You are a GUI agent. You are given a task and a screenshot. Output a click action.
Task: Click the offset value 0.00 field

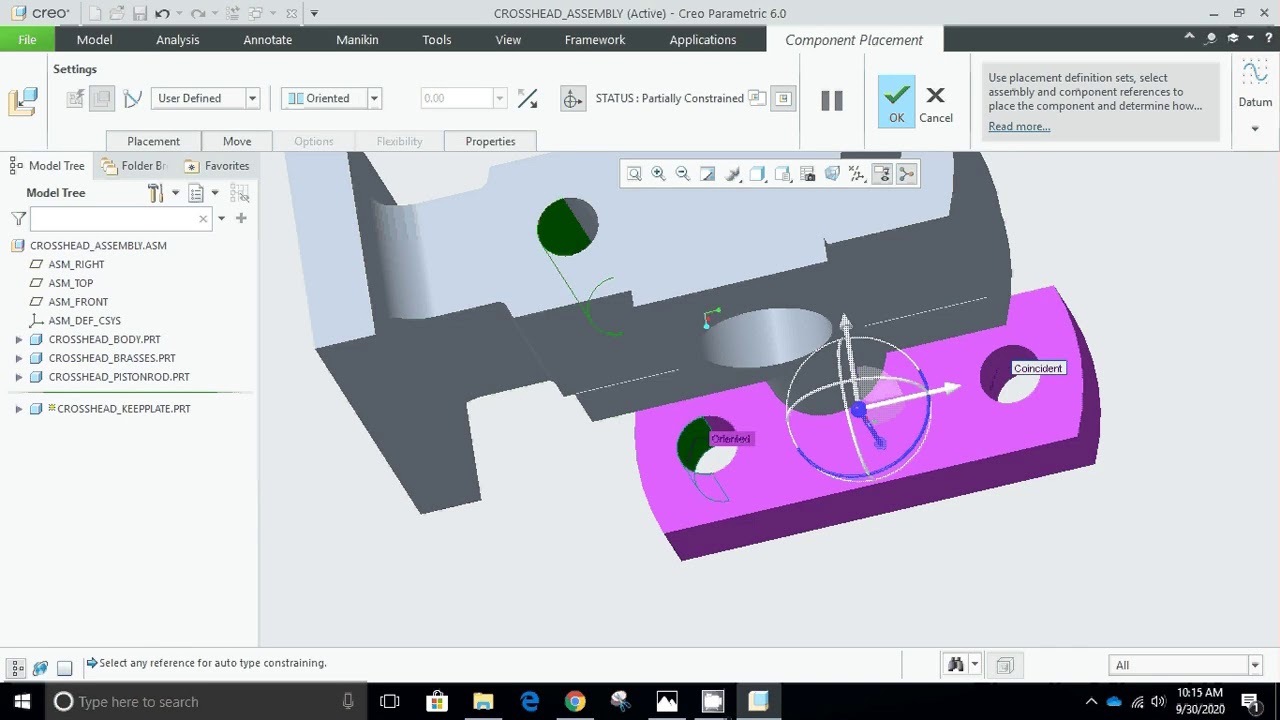coord(456,98)
